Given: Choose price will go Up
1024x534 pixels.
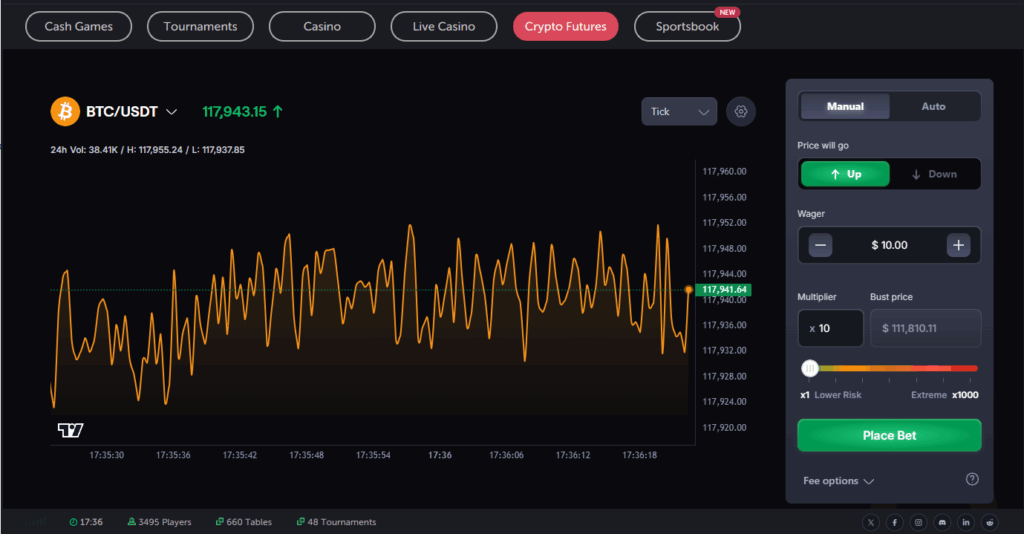Looking at the screenshot, I should pos(845,174).
